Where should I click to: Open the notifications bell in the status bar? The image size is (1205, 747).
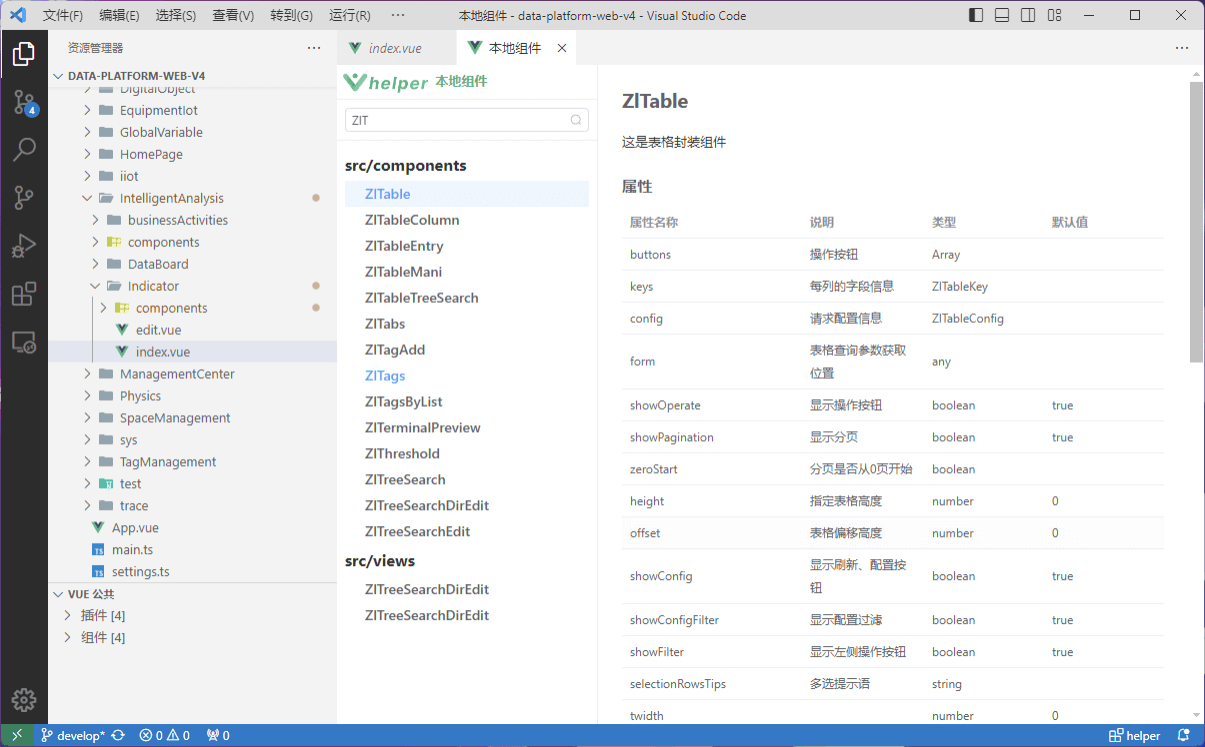pos(1186,735)
